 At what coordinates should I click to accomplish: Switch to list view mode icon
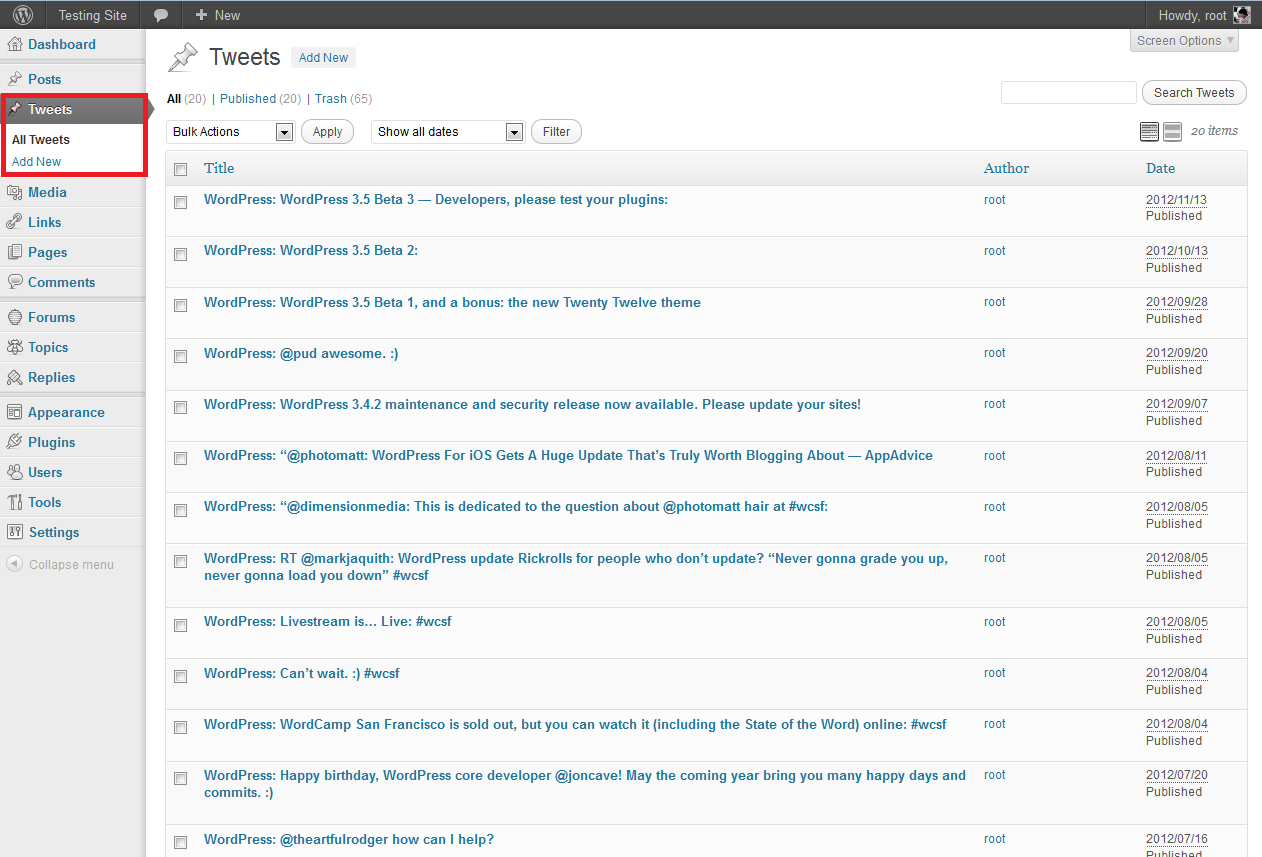click(1149, 131)
